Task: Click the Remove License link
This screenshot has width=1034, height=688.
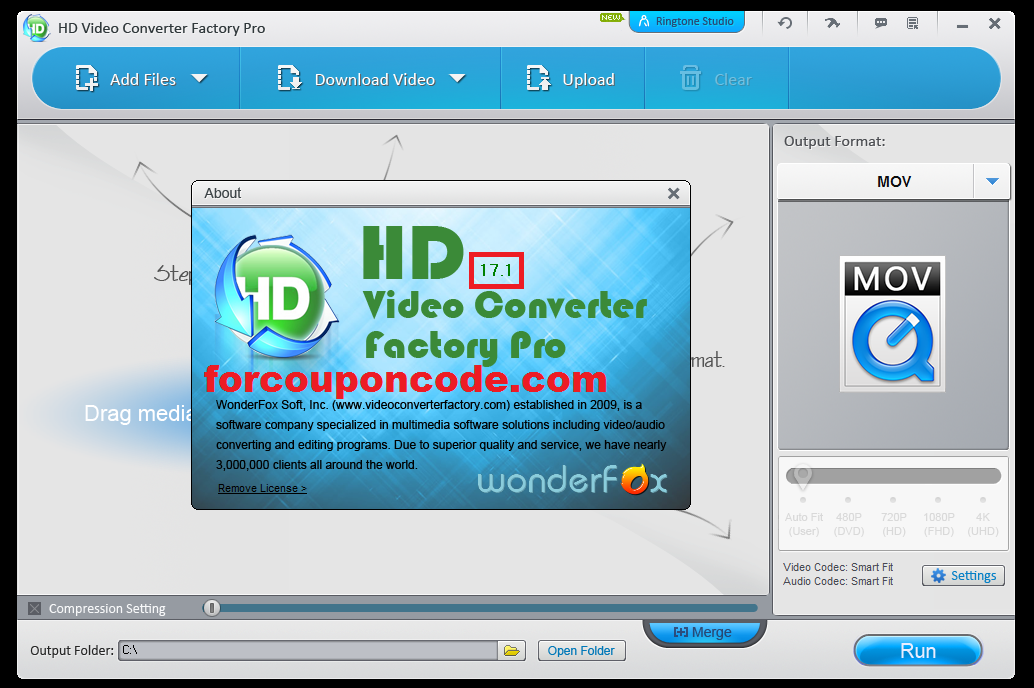Action: [262, 488]
